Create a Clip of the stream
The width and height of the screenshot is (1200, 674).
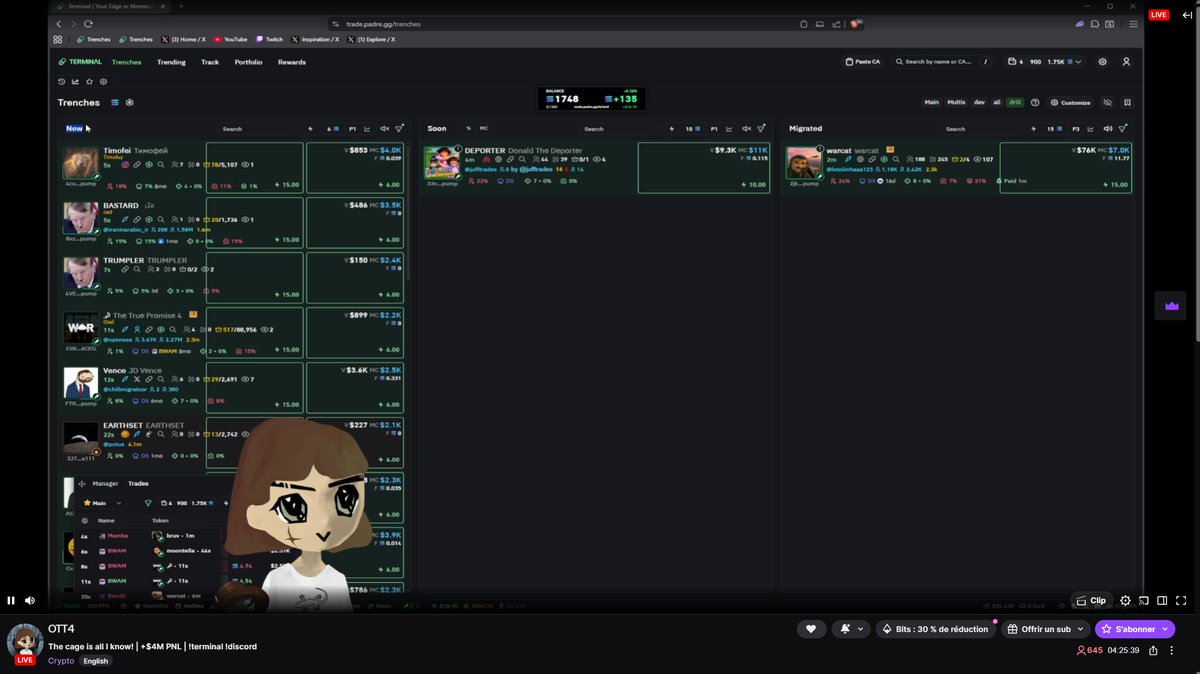(1091, 600)
